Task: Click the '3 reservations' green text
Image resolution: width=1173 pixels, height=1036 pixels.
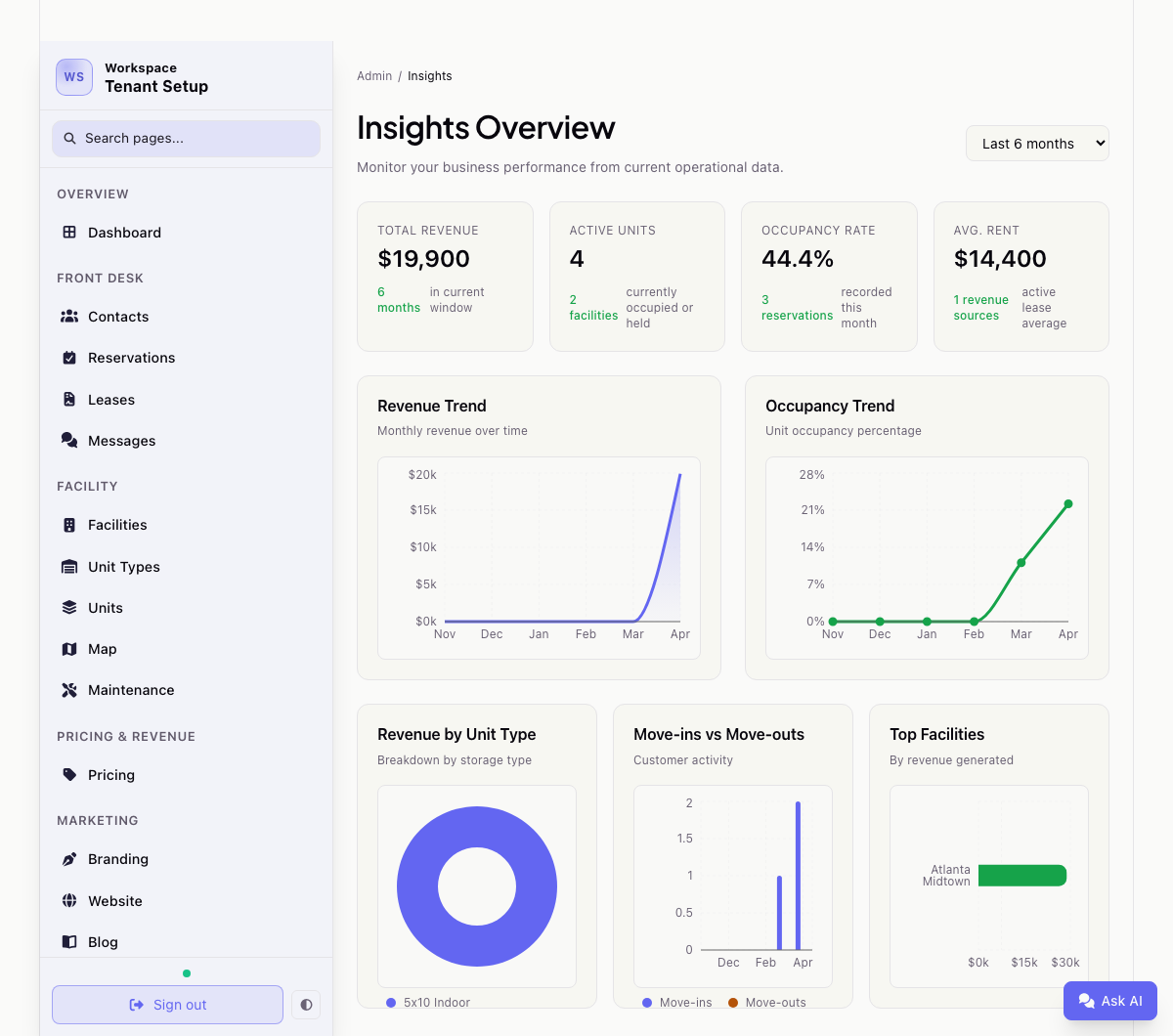Action: tap(797, 308)
